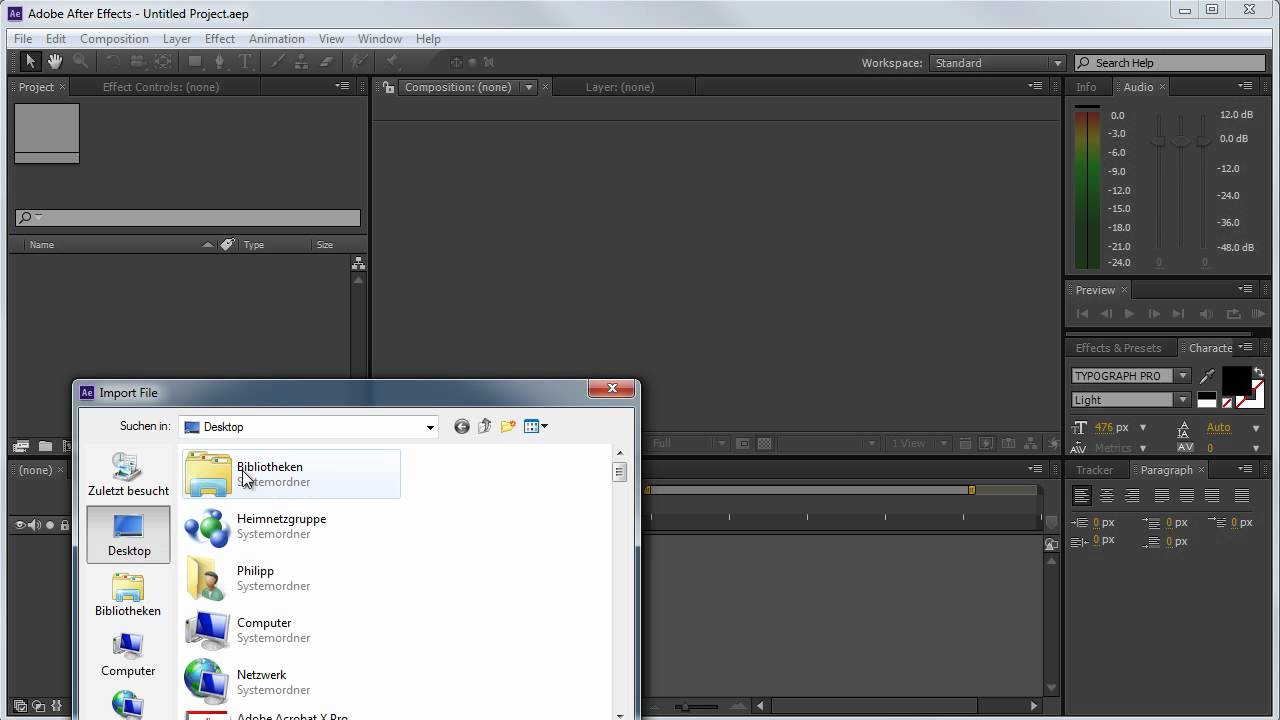Open the Suchen in Desktop dropdown

point(309,427)
